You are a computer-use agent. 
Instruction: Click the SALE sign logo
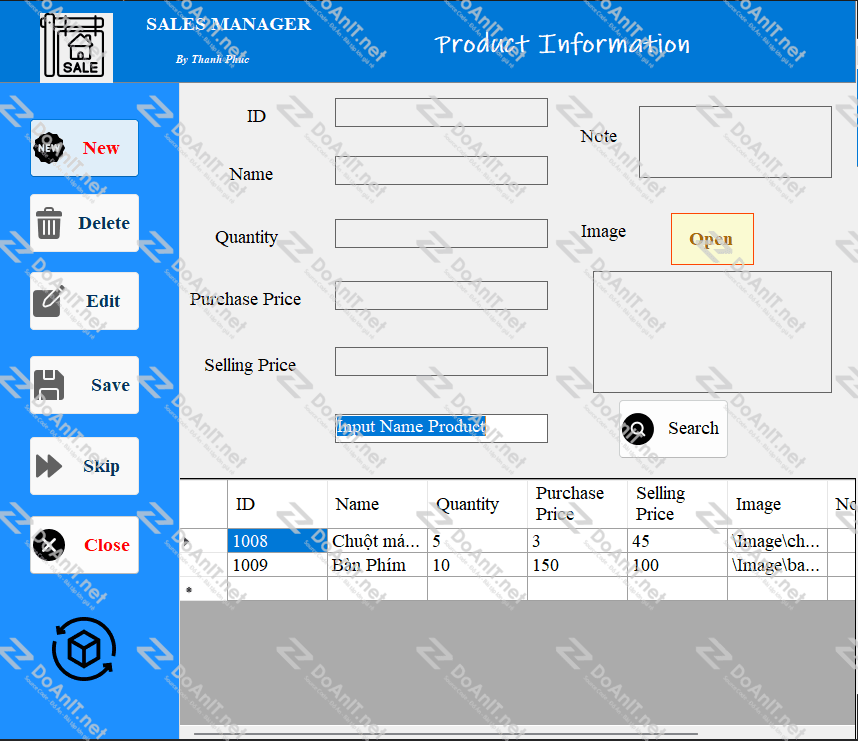tap(76, 48)
